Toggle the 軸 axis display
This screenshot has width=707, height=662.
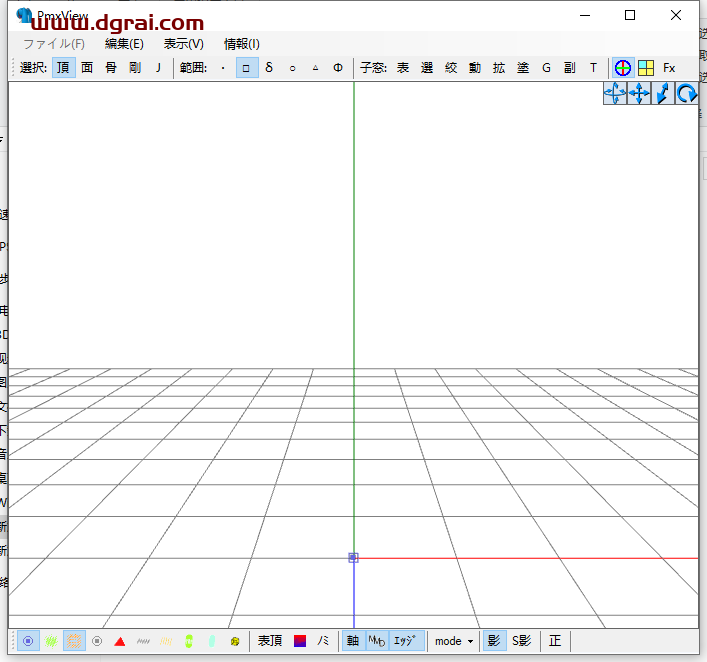353,641
